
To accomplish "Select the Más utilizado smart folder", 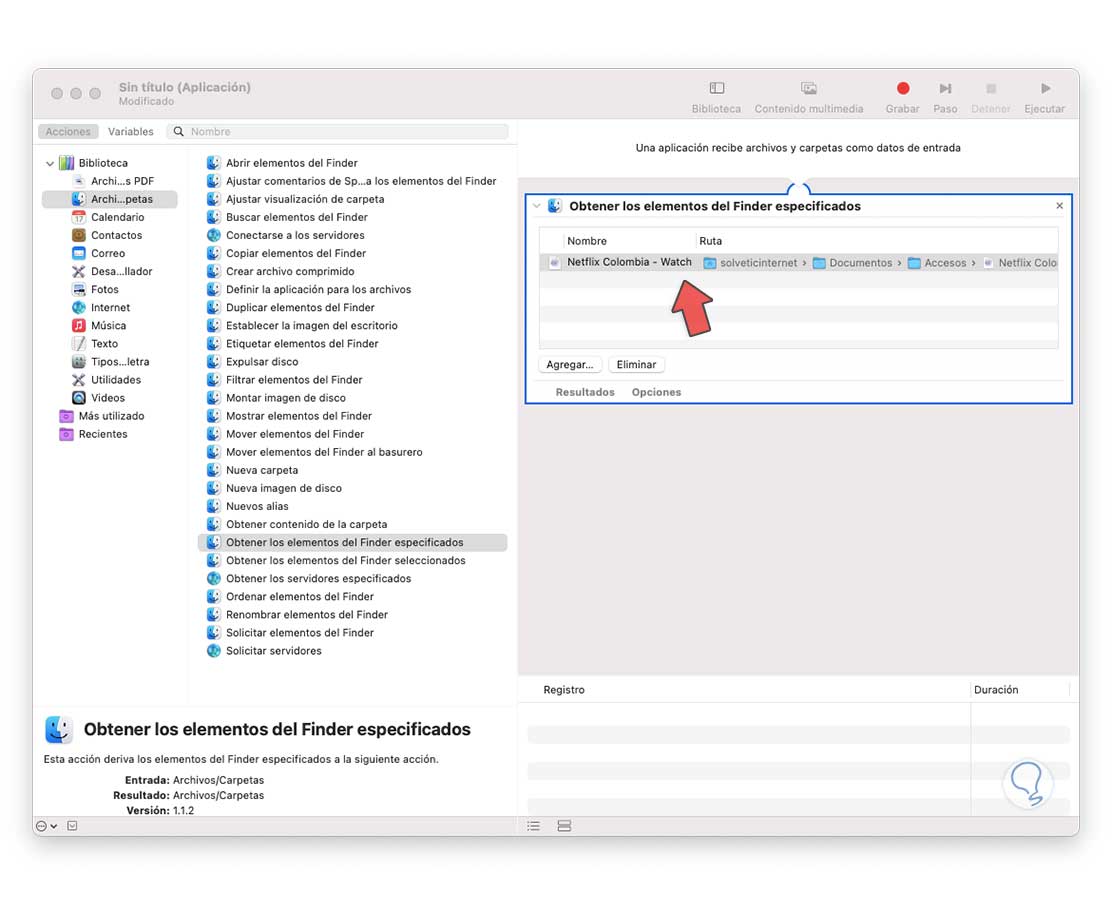I will coord(102,416).
